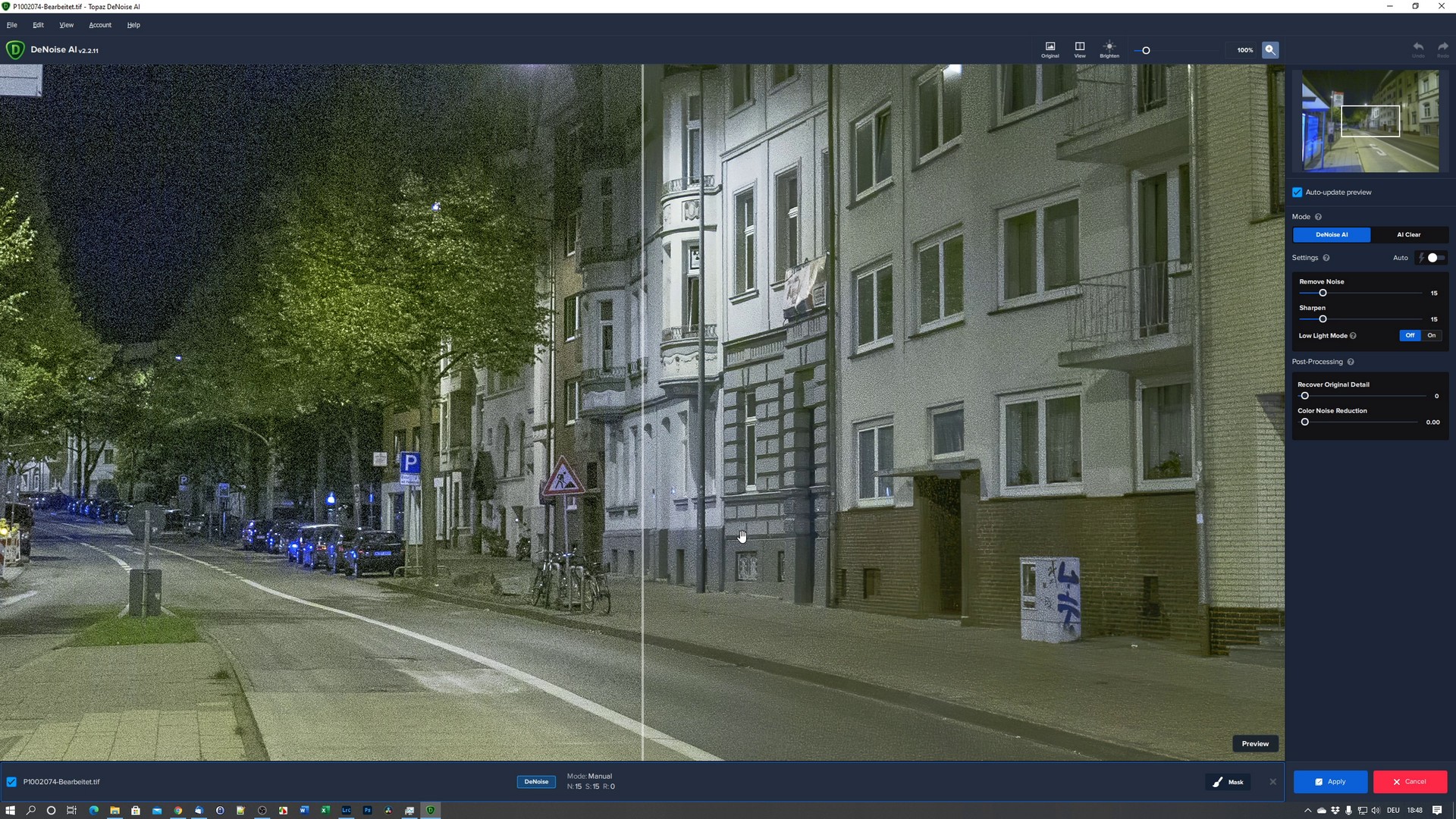This screenshot has height=819, width=1456.
Task: Open Excel from the taskbar
Action: (325, 810)
